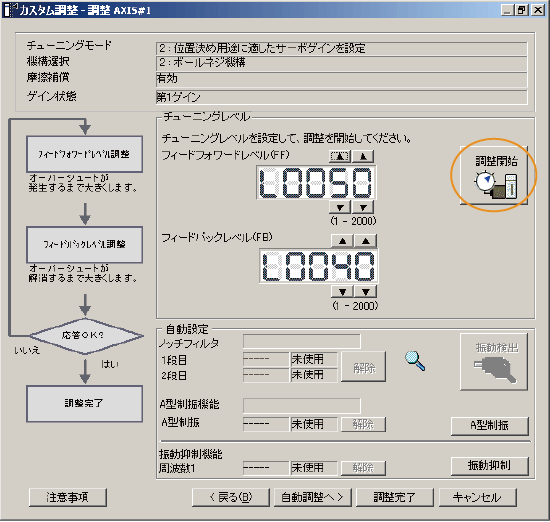
Task: Click the 解除 button for notch filter
Action: pos(363,367)
